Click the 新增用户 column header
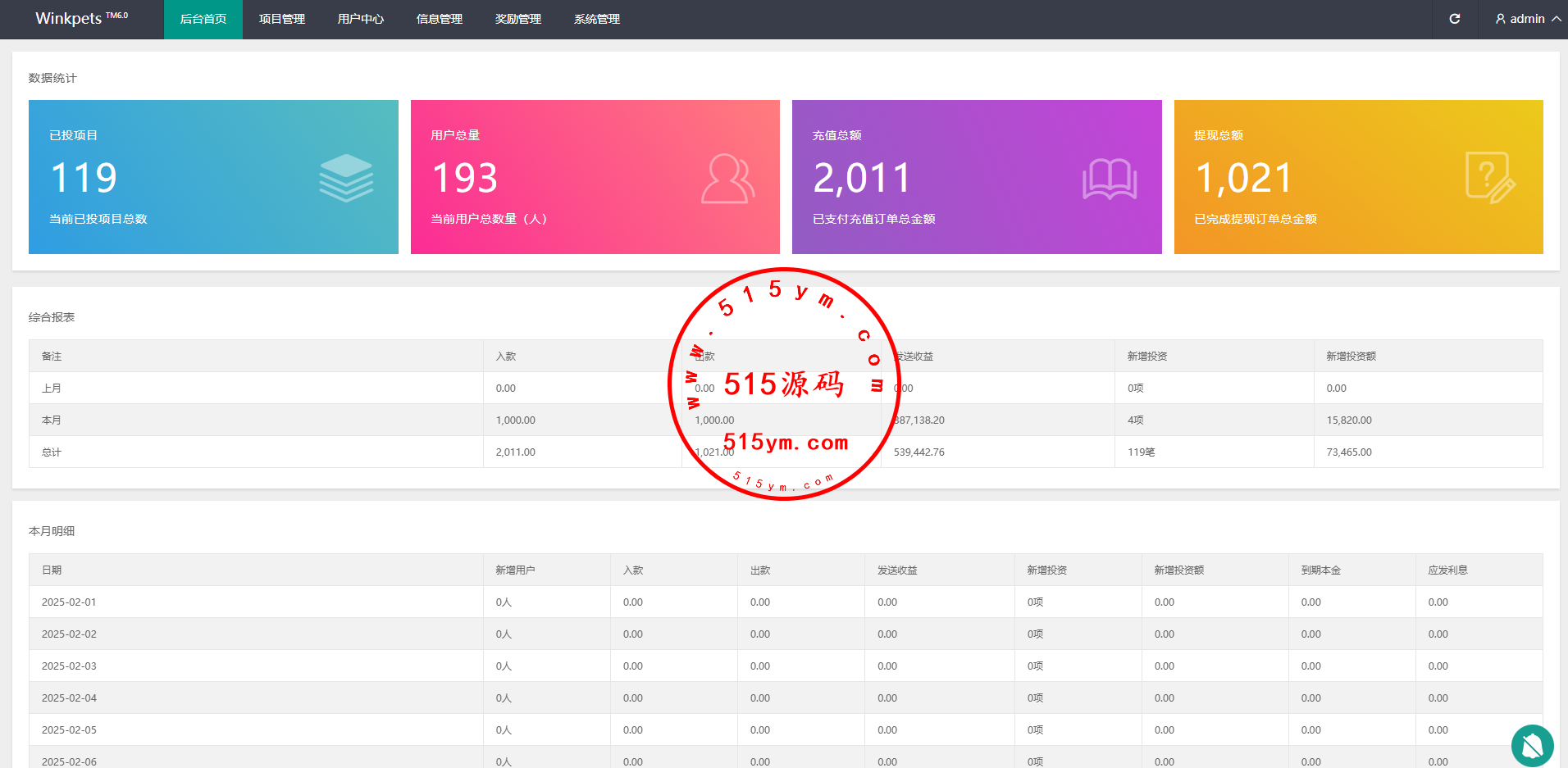Viewport: 1568px width, 768px height. pos(515,570)
